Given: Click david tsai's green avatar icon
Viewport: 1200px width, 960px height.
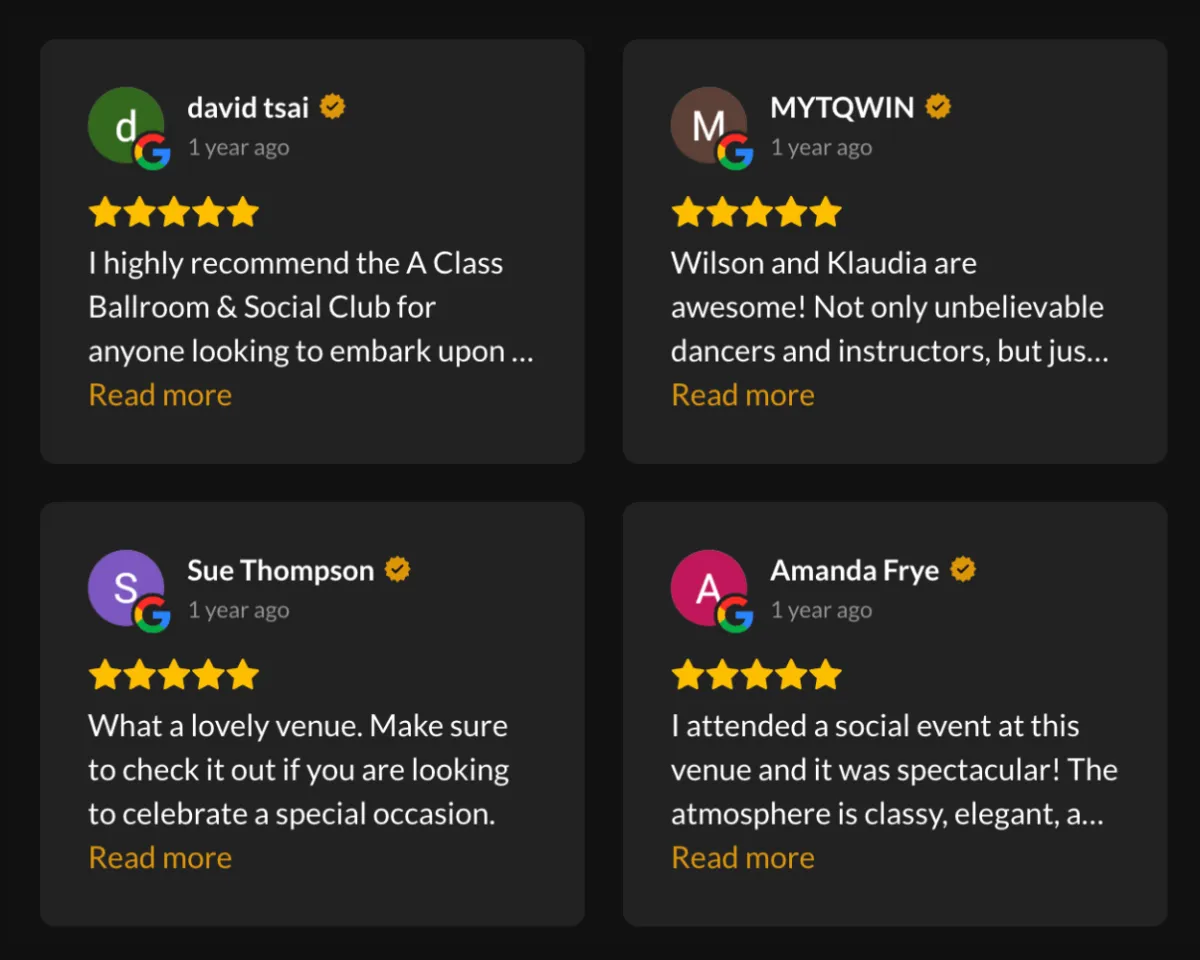Looking at the screenshot, I should click(x=126, y=125).
